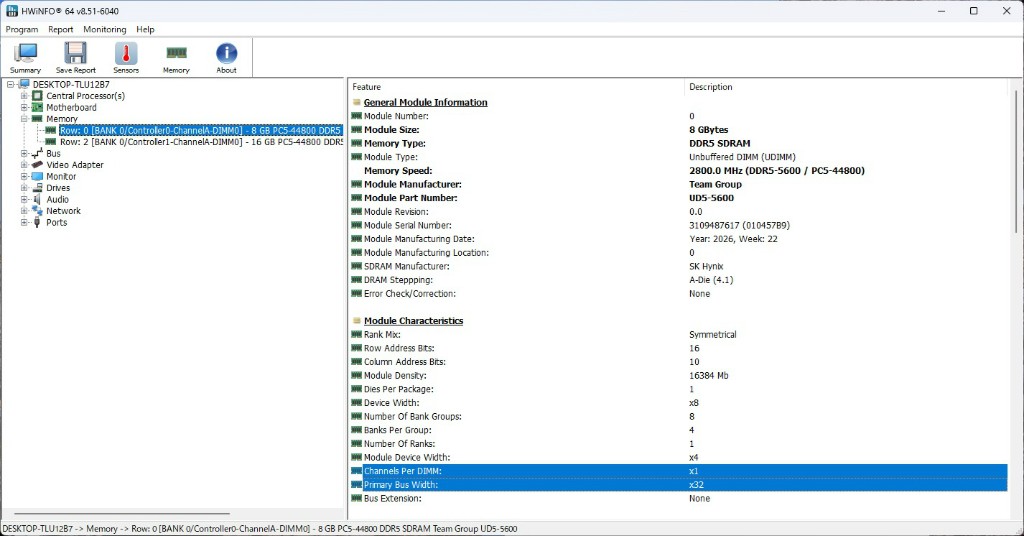Open the Summary toolbar icon

point(25,57)
